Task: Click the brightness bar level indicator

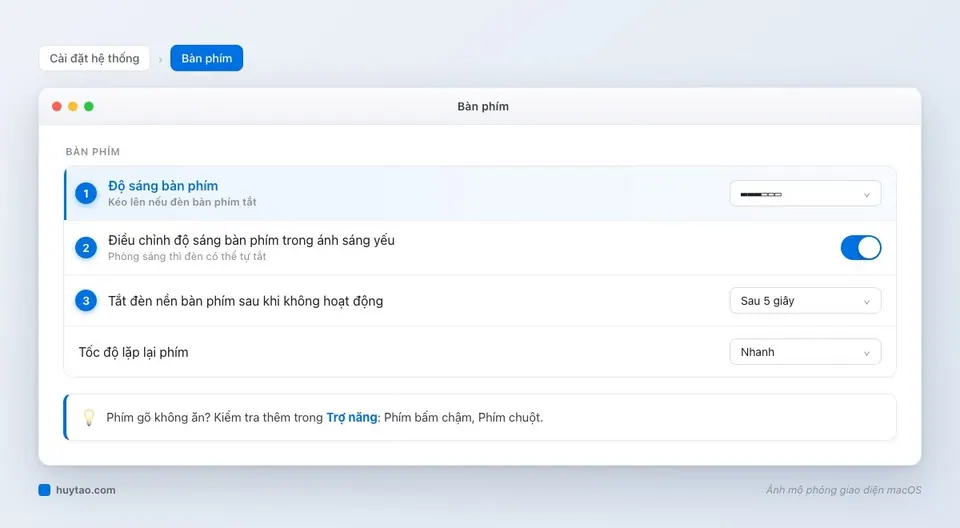Action: click(761, 194)
